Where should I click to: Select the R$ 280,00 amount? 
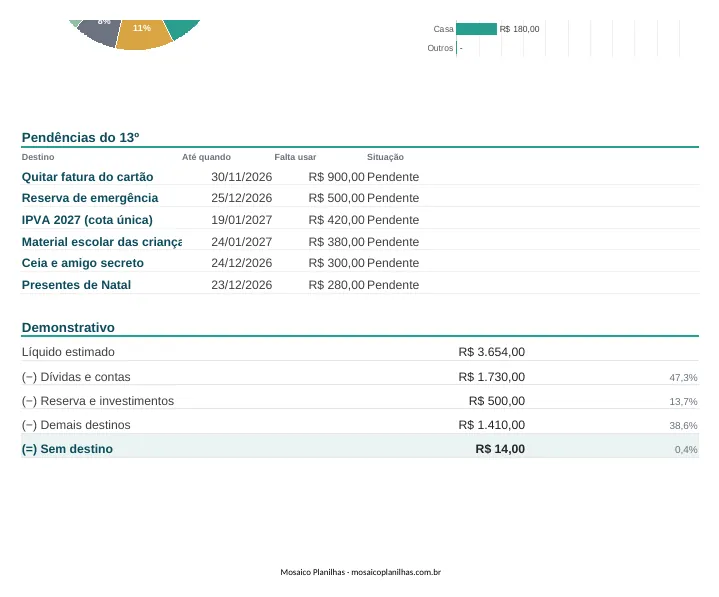[x=337, y=285]
